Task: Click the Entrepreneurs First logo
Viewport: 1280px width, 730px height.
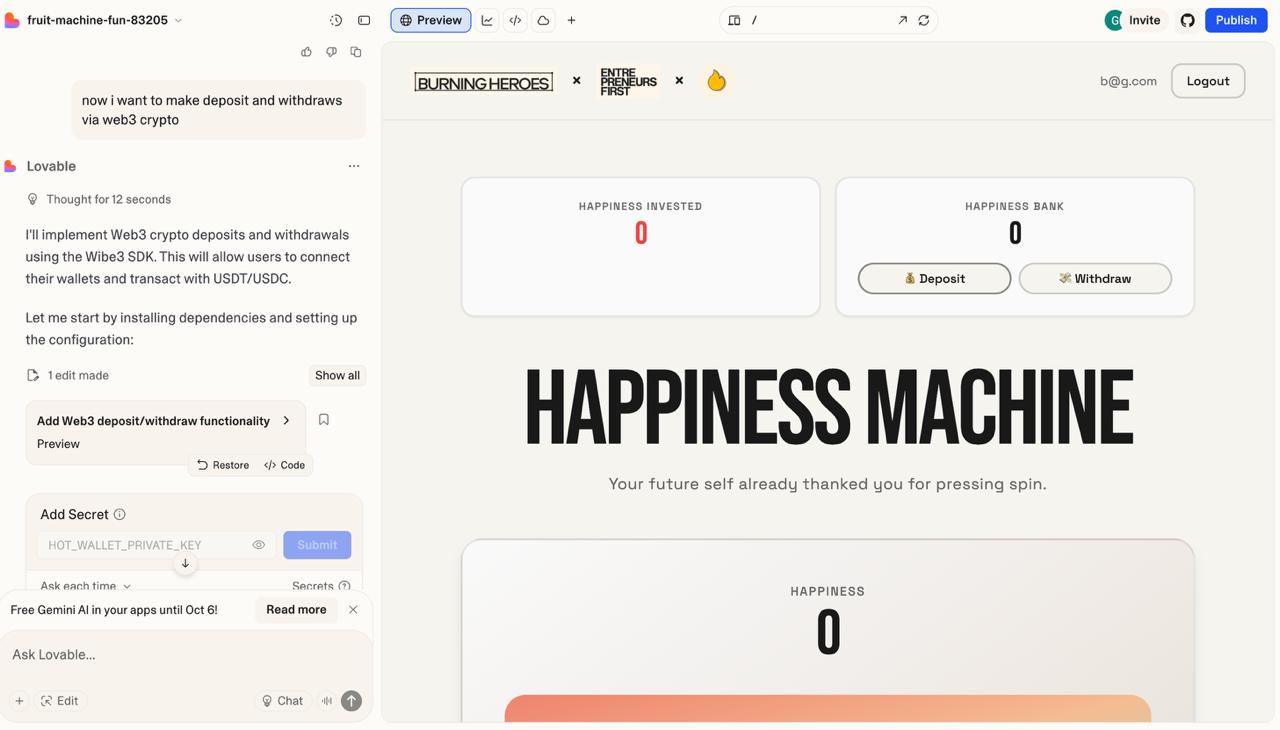Action: point(628,81)
